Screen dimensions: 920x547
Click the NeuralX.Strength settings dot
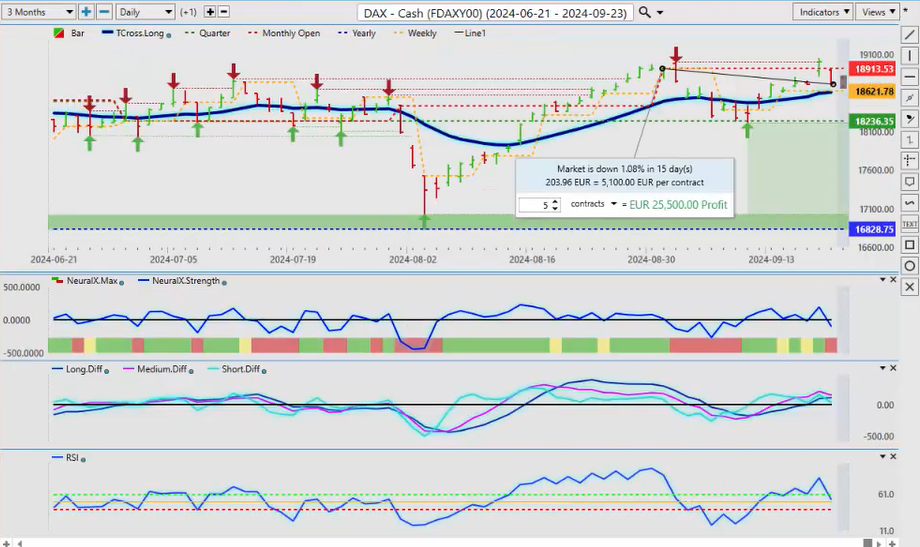coord(224,282)
